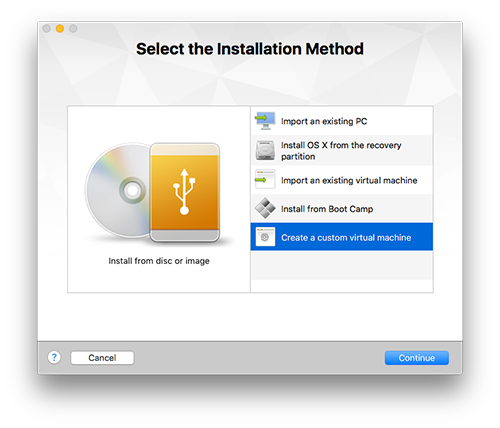The width and height of the screenshot is (500, 428).
Task: Click the Import existing virtual machine window icon
Action: tap(265, 179)
